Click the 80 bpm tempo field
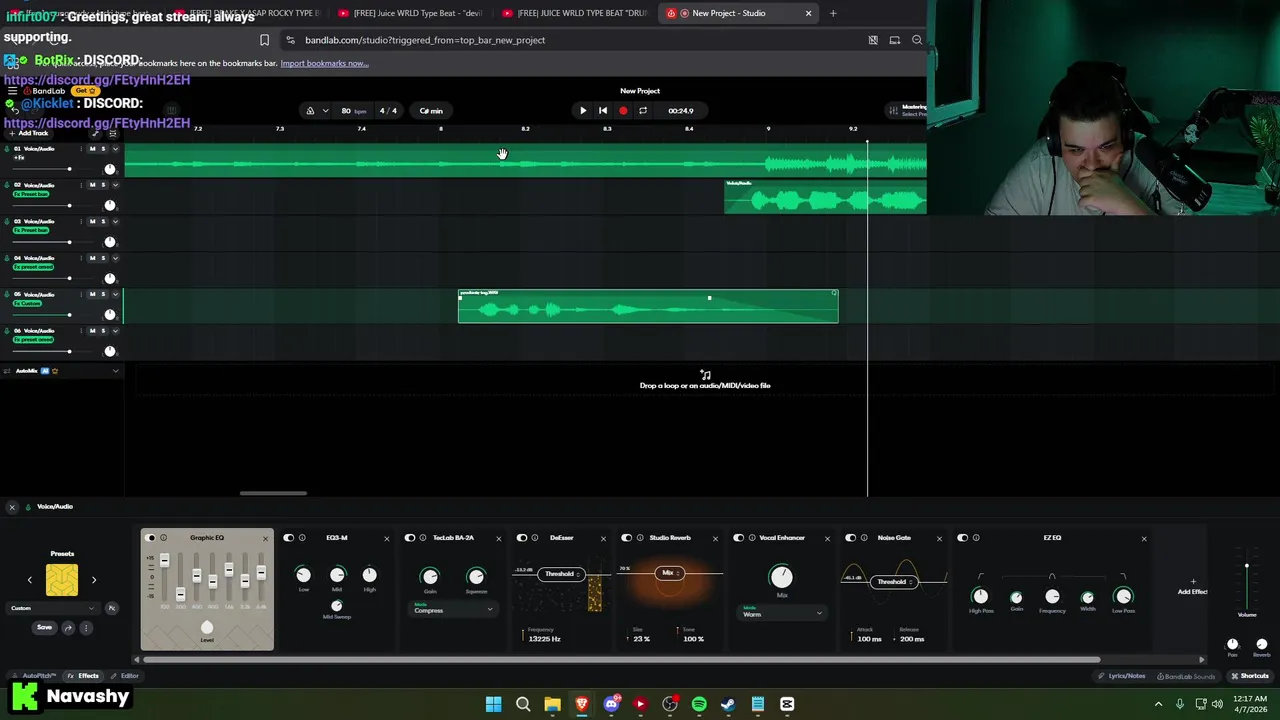 pyautogui.click(x=352, y=111)
